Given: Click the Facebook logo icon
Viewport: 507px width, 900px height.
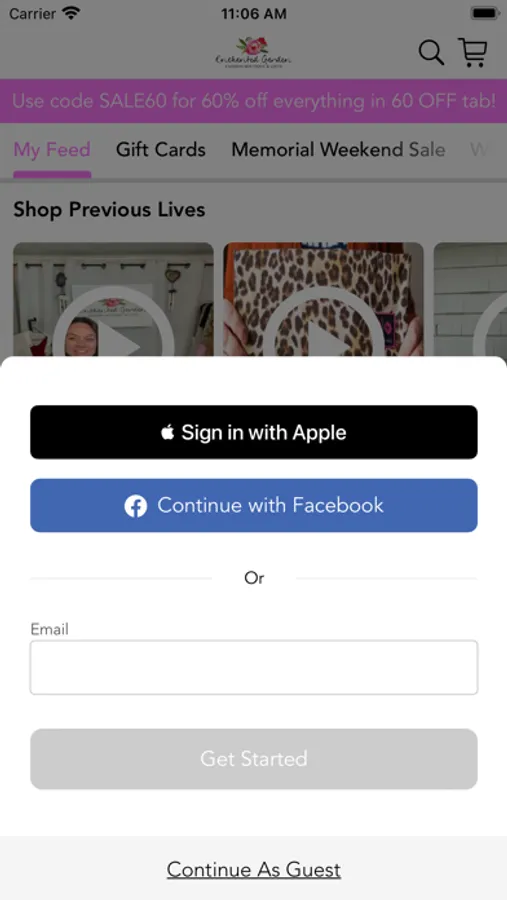Looking at the screenshot, I should coord(136,506).
